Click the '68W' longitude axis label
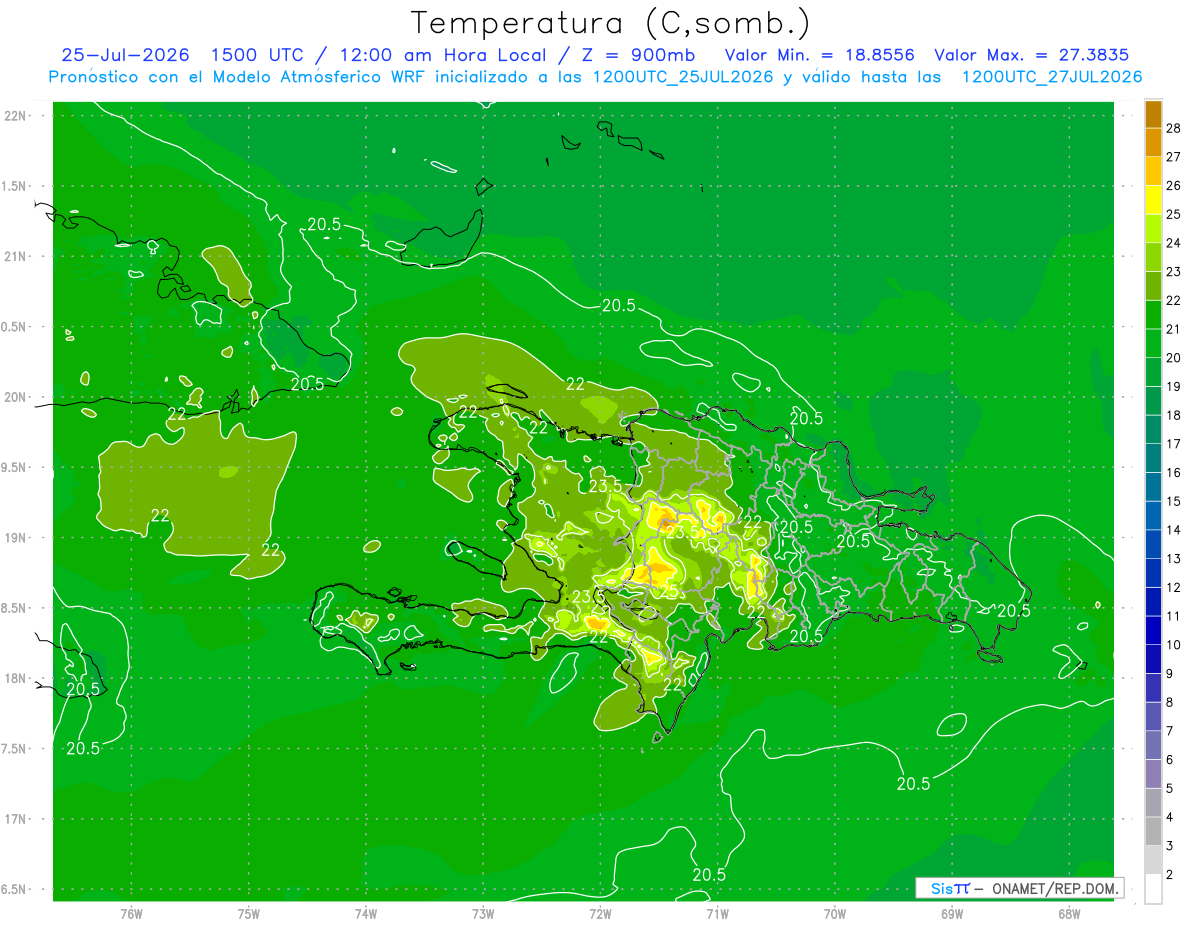Screen dimensions: 1200x927 pyautogui.click(x=1069, y=914)
